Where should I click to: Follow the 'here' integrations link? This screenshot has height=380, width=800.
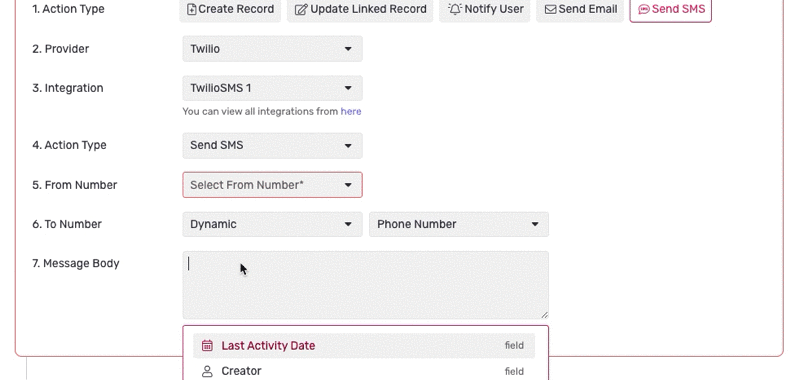pyautogui.click(x=351, y=111)
